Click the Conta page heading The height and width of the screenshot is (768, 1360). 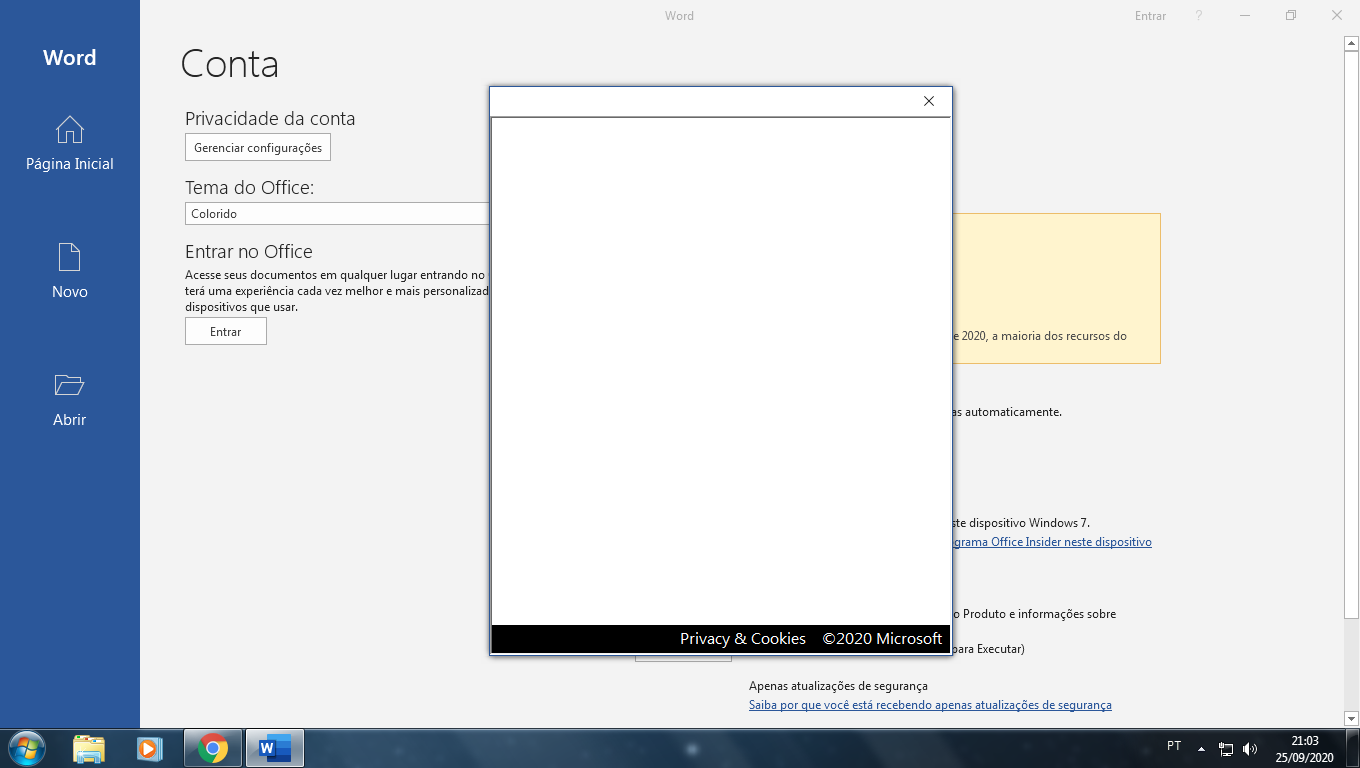point(230,64)
